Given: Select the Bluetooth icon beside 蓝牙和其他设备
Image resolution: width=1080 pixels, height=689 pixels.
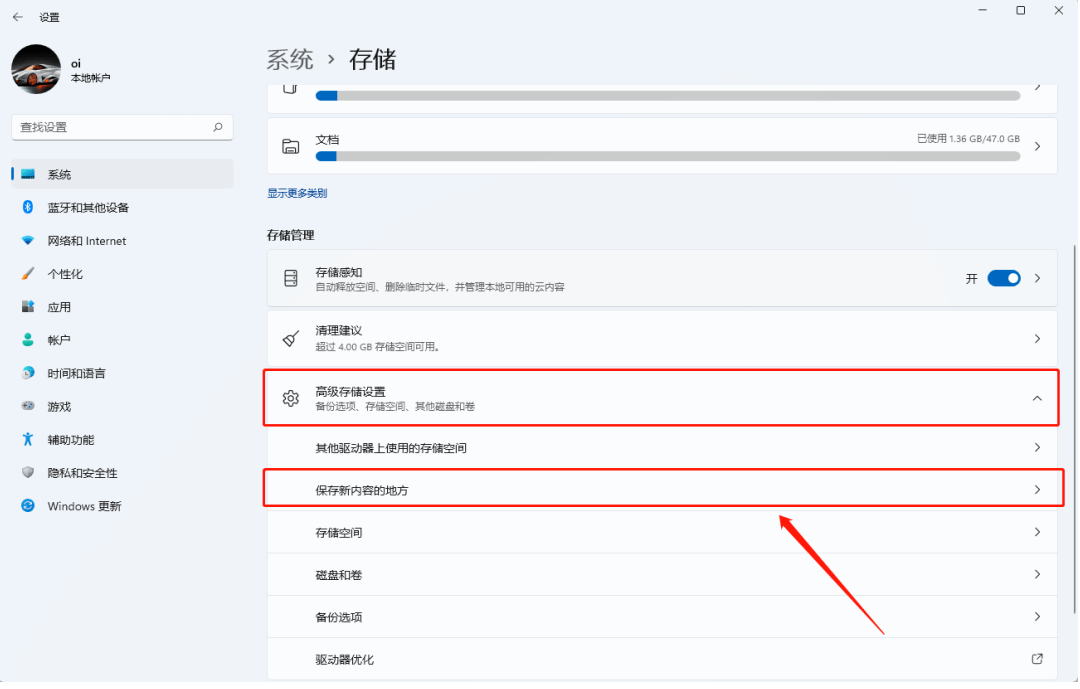Looking at the screenshot, I should pyautogui.click(x=25, y=207).
